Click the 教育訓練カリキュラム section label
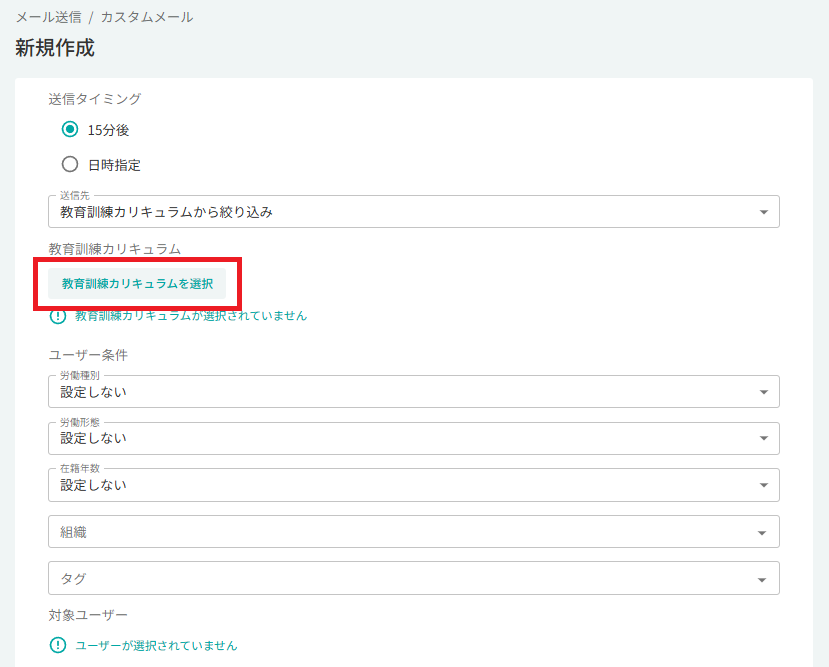 [x=114, y=249]
